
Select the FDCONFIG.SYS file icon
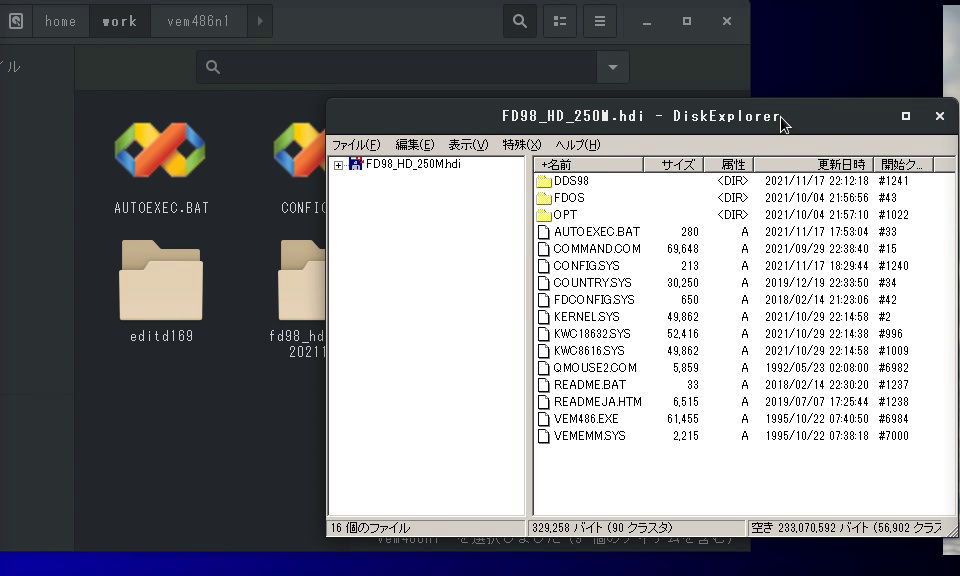coord(543,300)
